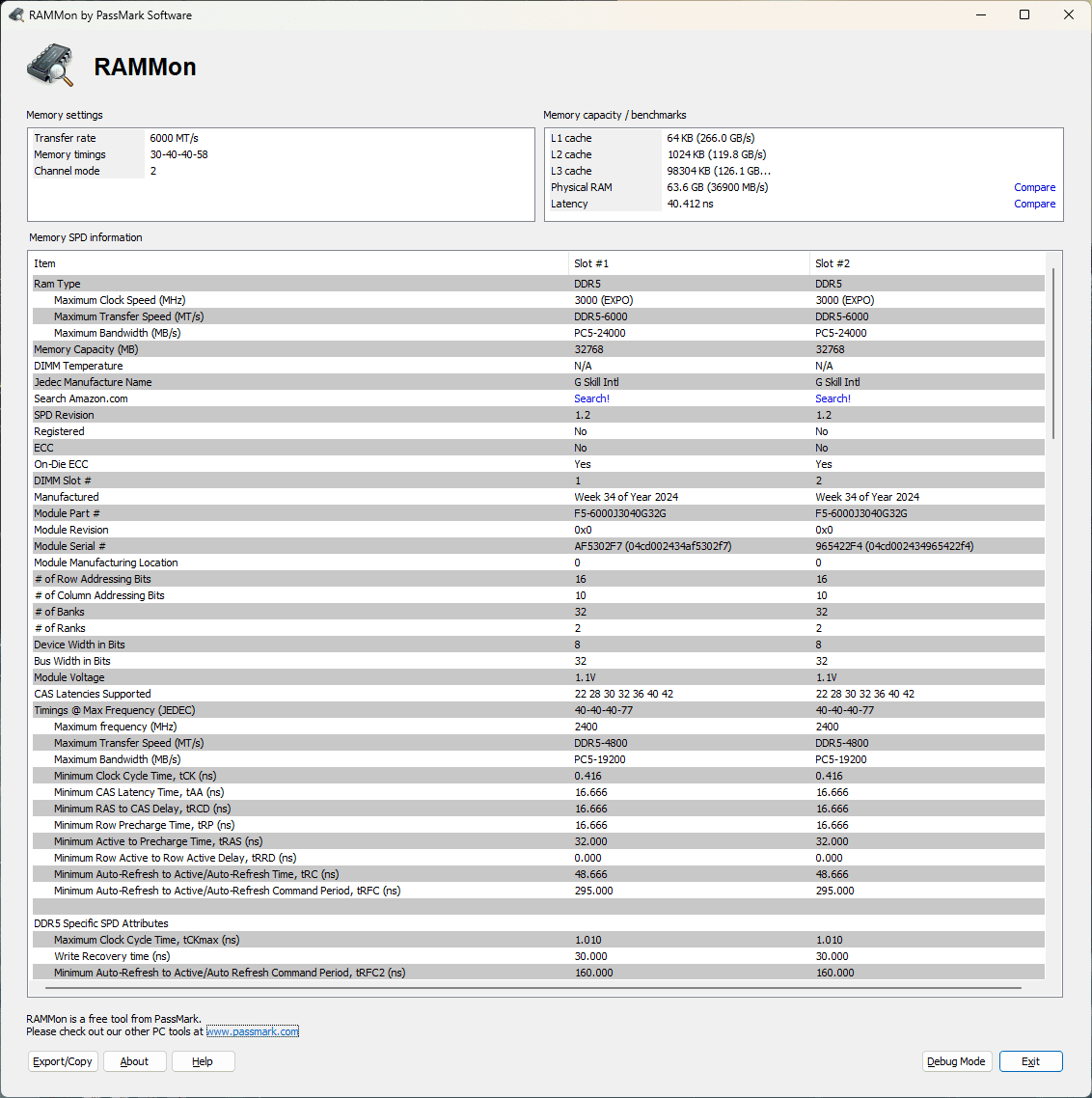Select the L3 cache row

803,171
